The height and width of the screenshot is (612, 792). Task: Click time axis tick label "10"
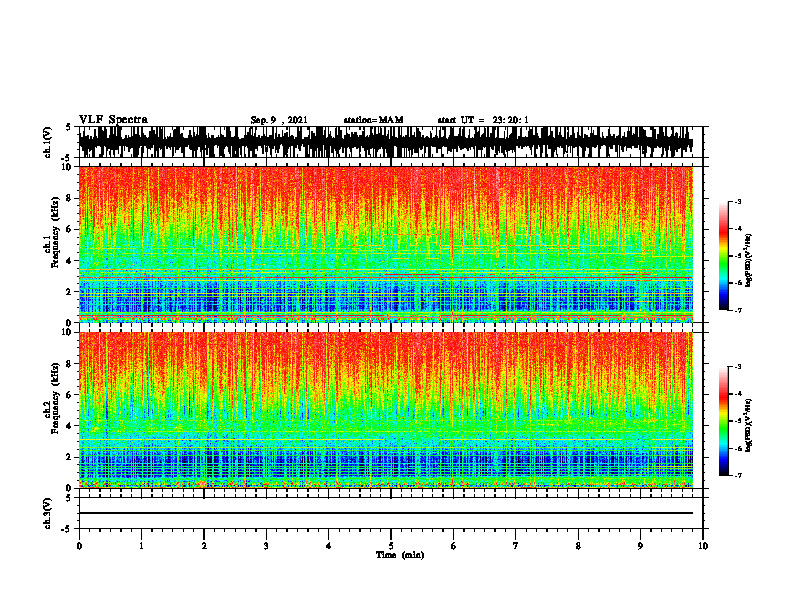pos(703,546)
